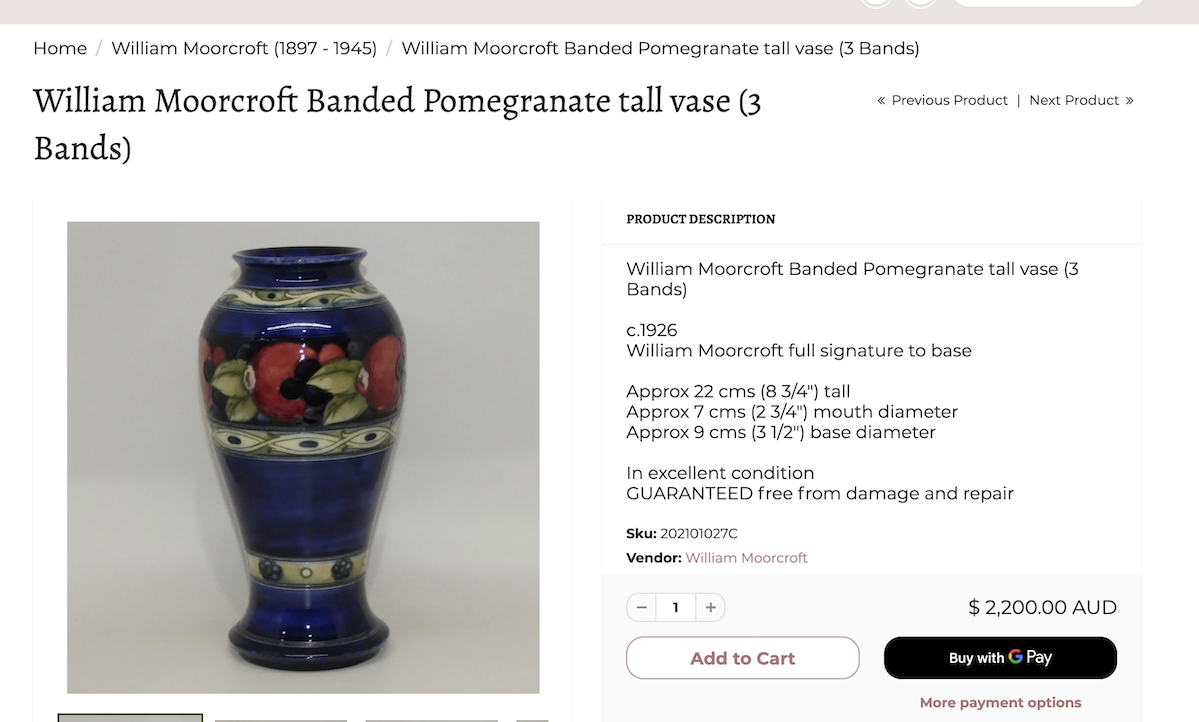The height and width of the screenshot is (722, 1199).
Task: Select the third thumbnail below the image
Action: (x=431, y=720)
